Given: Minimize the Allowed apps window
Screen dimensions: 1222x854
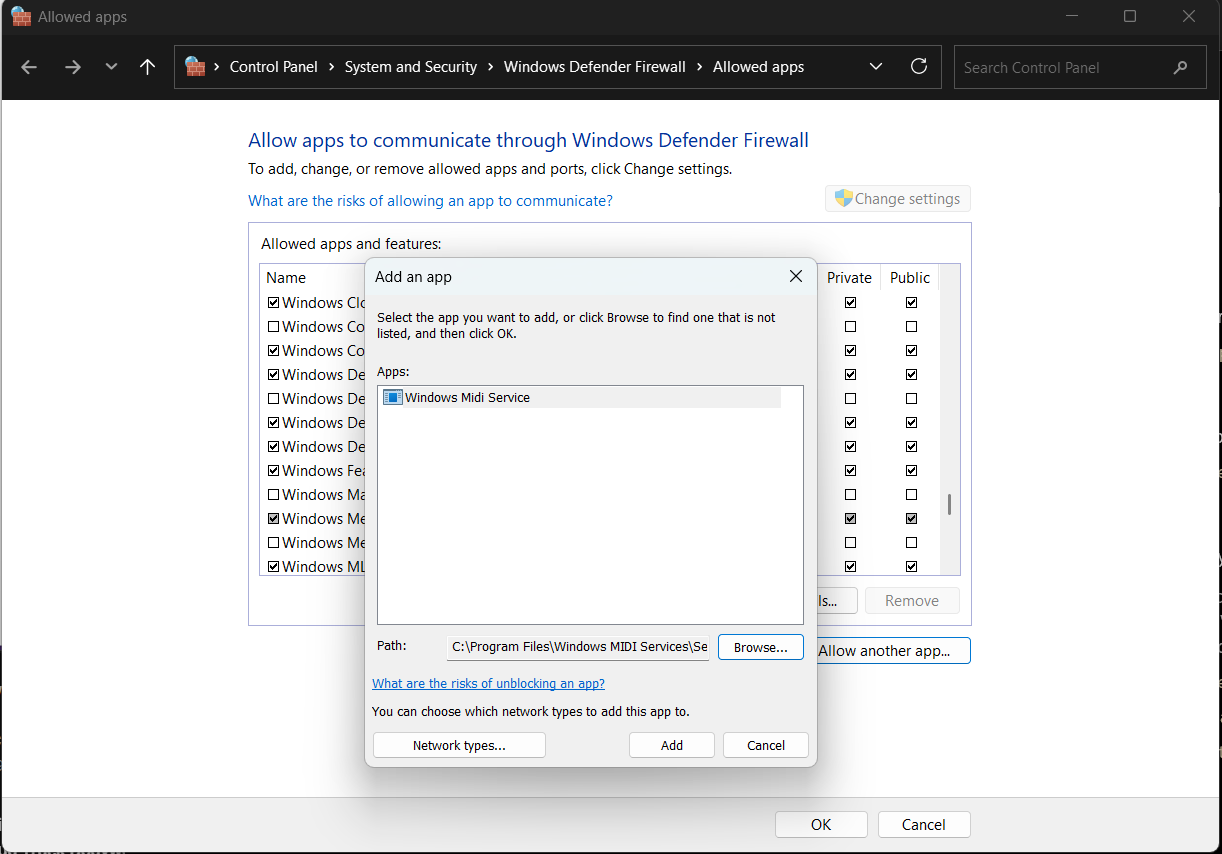Looking at the screenshot, I should click(x=1070, y=16).
